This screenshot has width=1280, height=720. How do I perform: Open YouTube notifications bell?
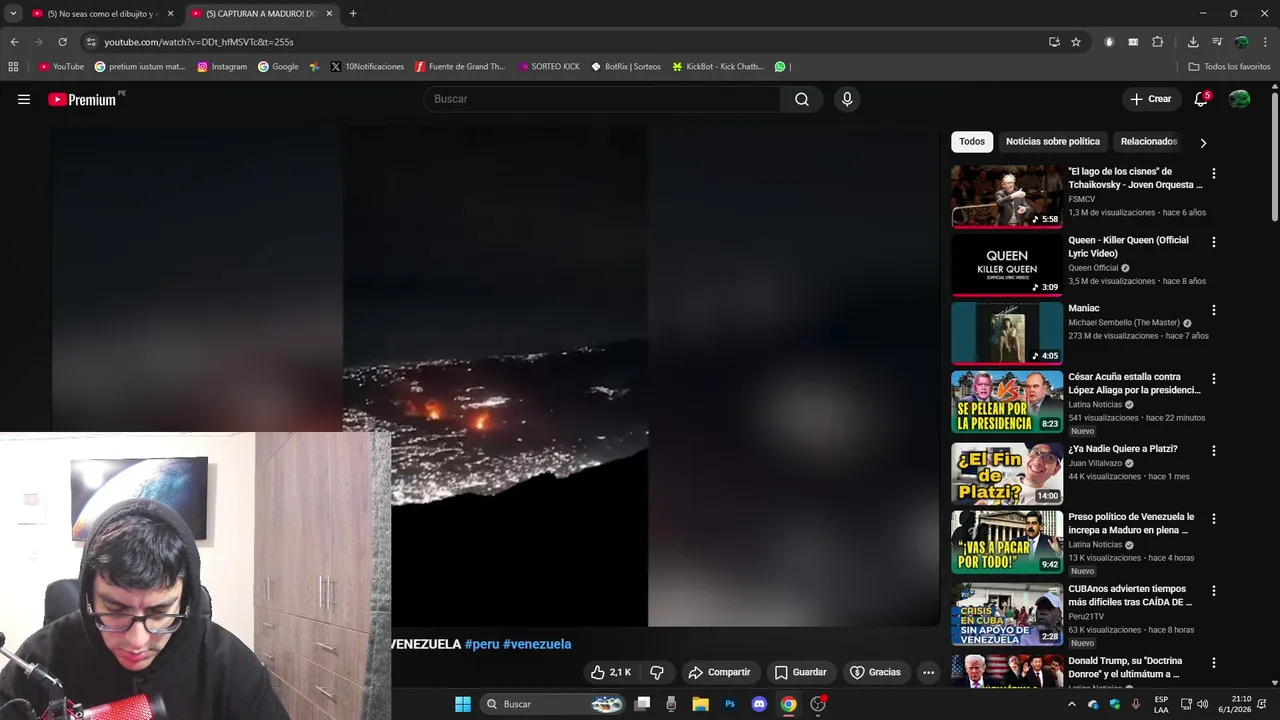coord(1201,99)
